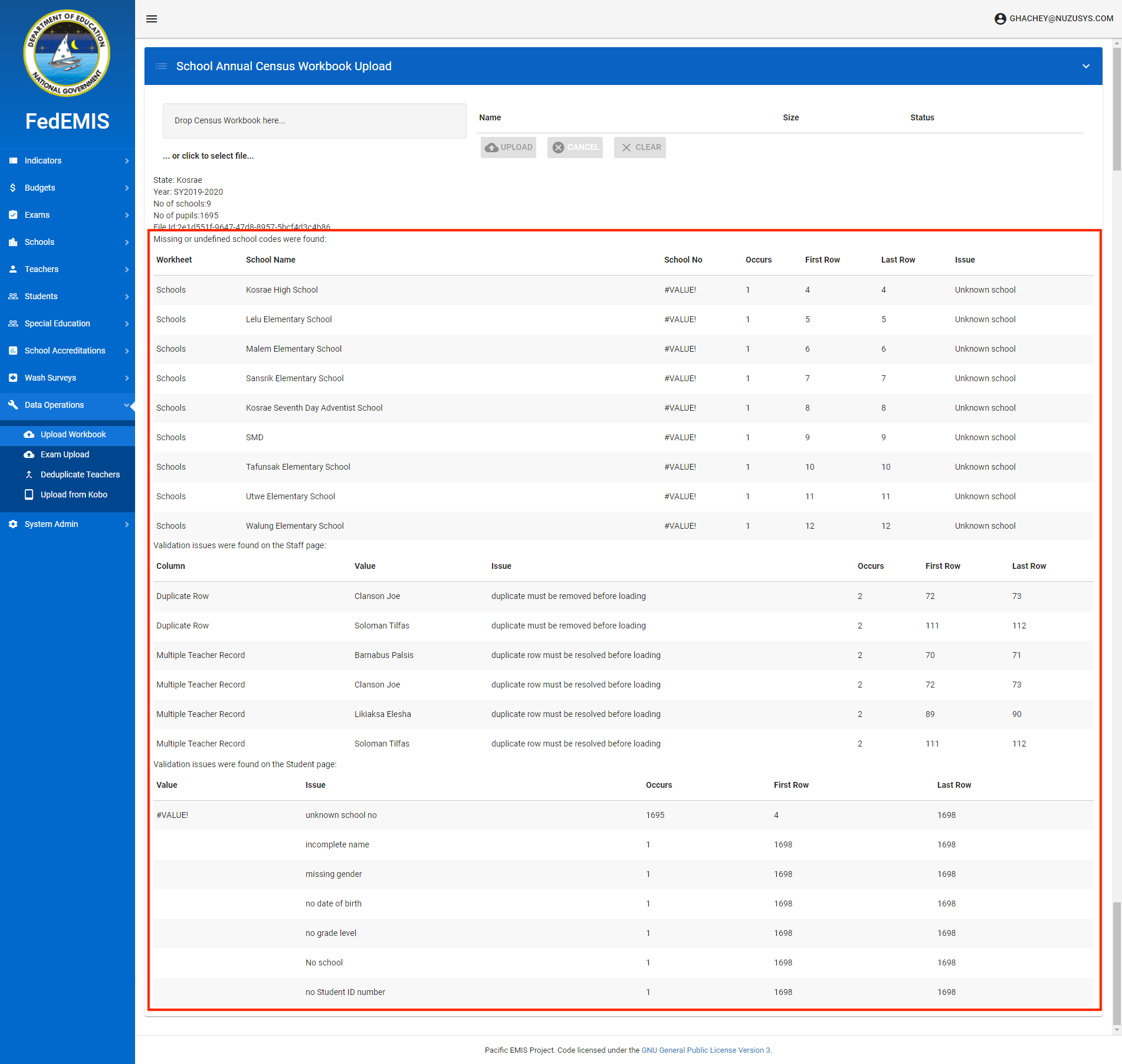Click the Indicators sidebar icon

tap(13, 161)
